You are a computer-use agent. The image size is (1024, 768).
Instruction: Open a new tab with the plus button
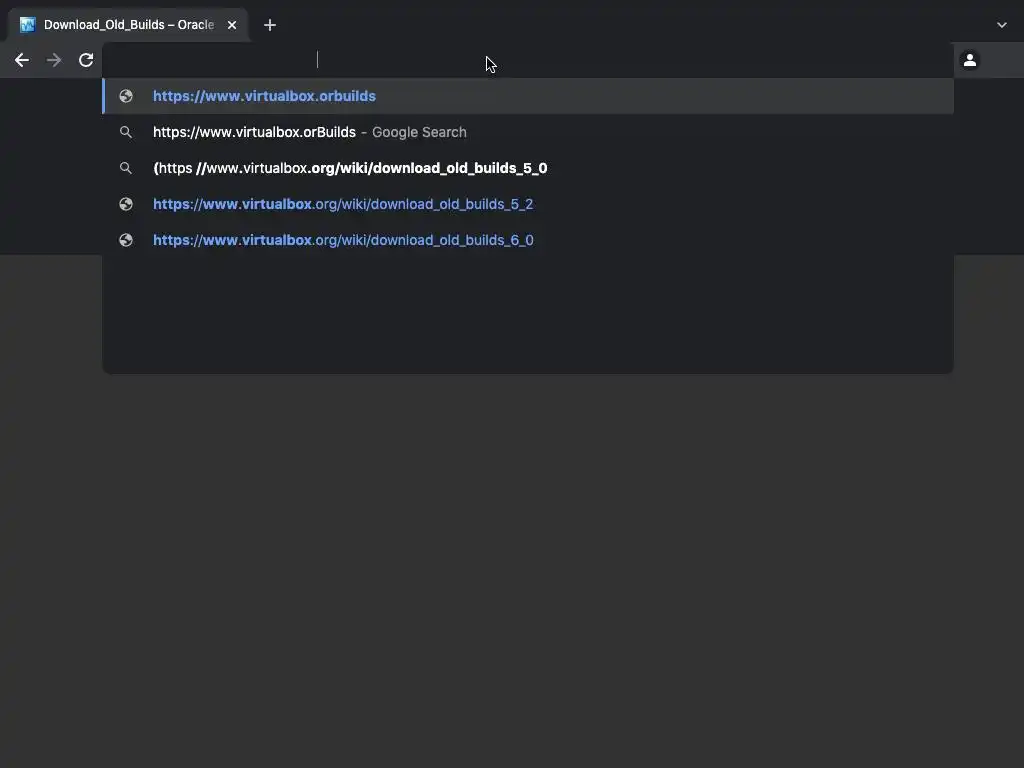pyautogui.click(x=270, y=25)
